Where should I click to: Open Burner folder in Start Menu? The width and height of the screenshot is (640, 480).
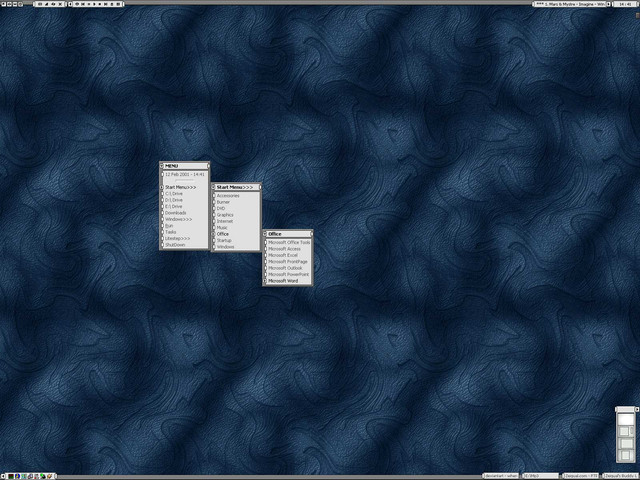[x=236, y=202]
